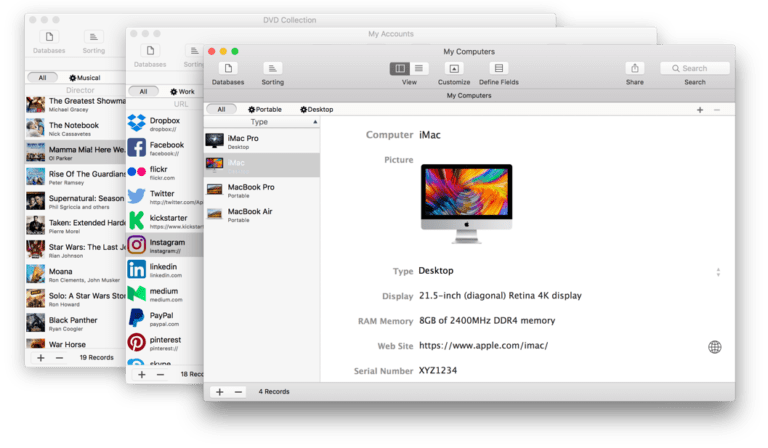Select the iMac Pro record

262,141
